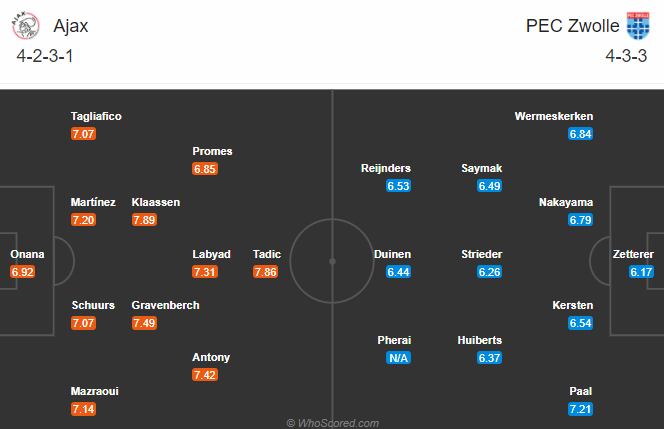Click the Ajax club crest logo
The image size is (664, 429).
tap(25, 25)
